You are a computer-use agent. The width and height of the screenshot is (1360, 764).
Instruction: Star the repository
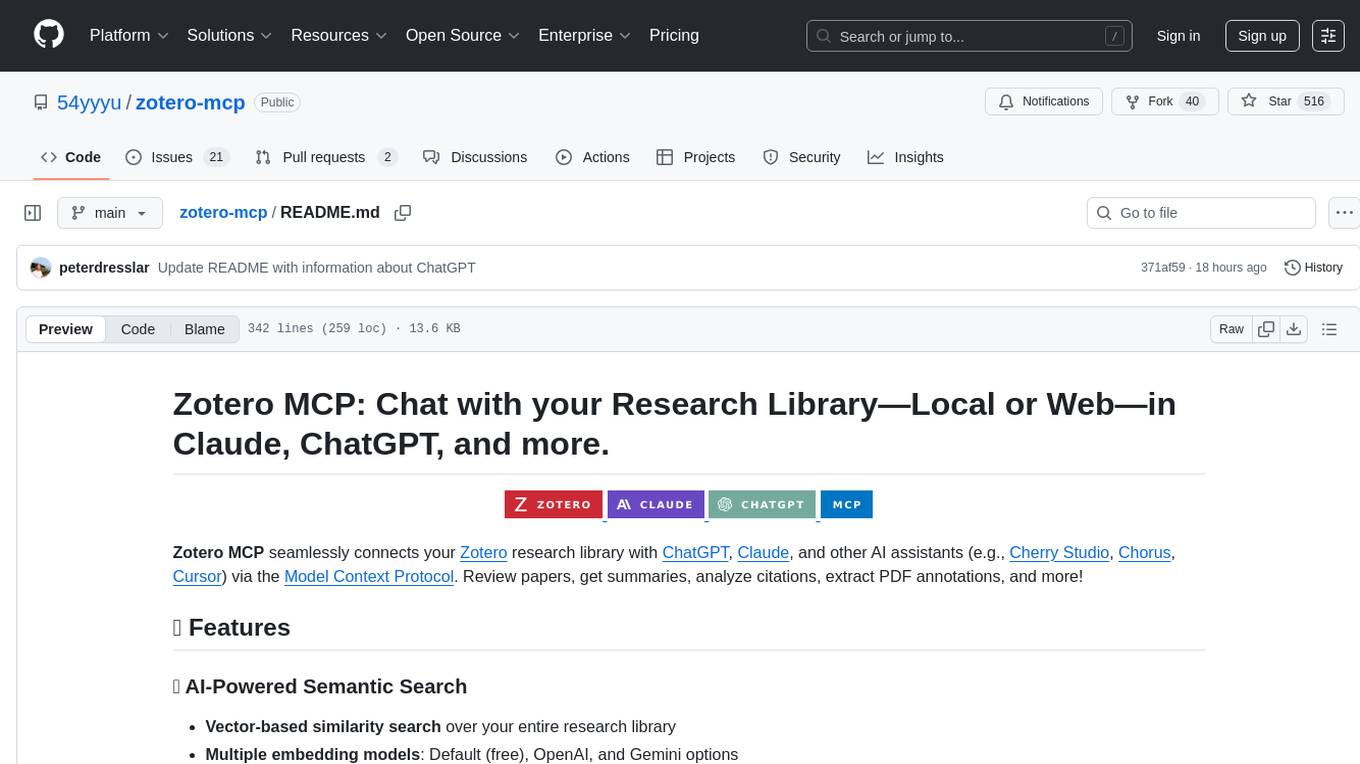pyautogui.click(x=1285, y=102)
